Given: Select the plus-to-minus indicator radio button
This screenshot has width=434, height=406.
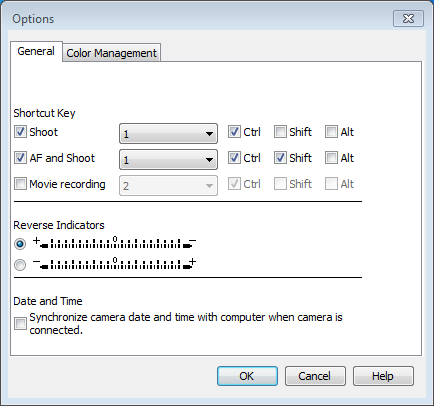Looking at the screenshot, I should pos(20,244).
